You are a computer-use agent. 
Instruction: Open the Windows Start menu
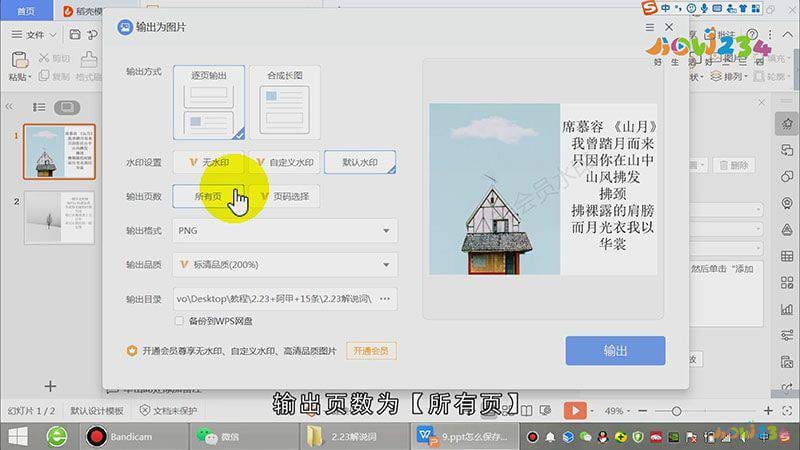(18, 437)
